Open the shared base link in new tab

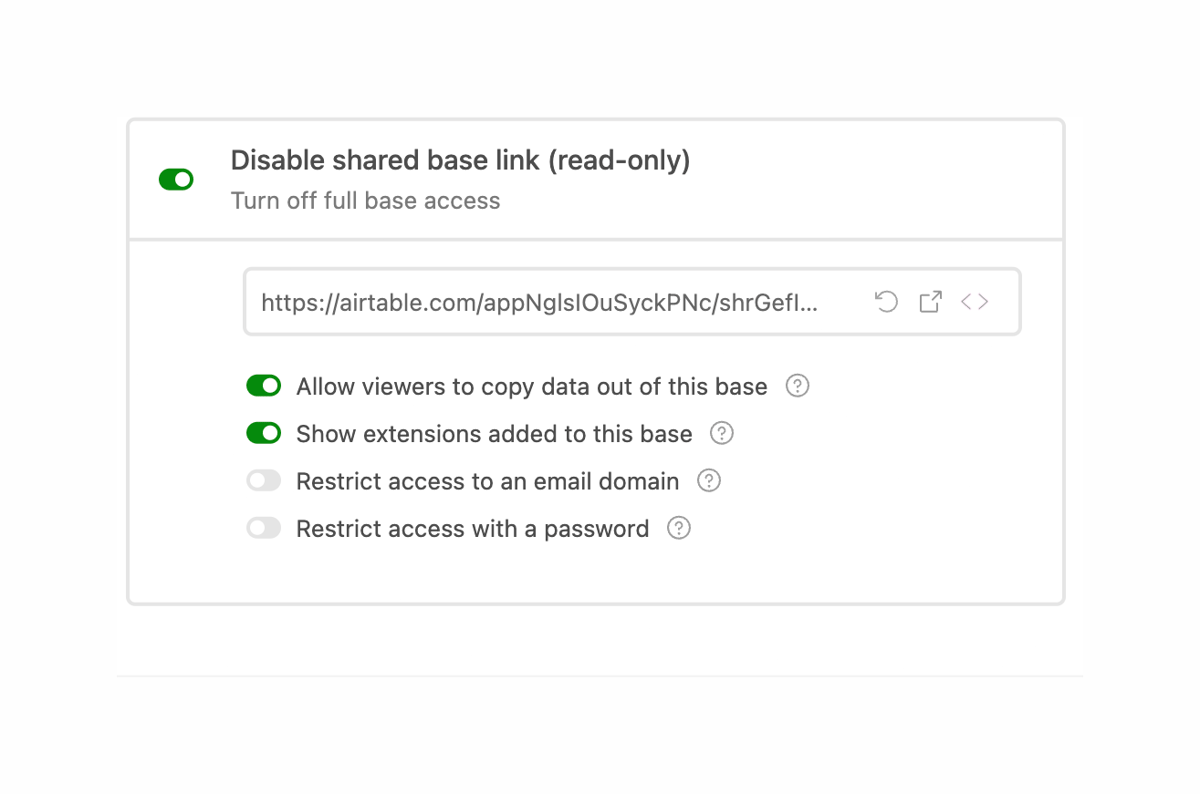pos(930,301)
